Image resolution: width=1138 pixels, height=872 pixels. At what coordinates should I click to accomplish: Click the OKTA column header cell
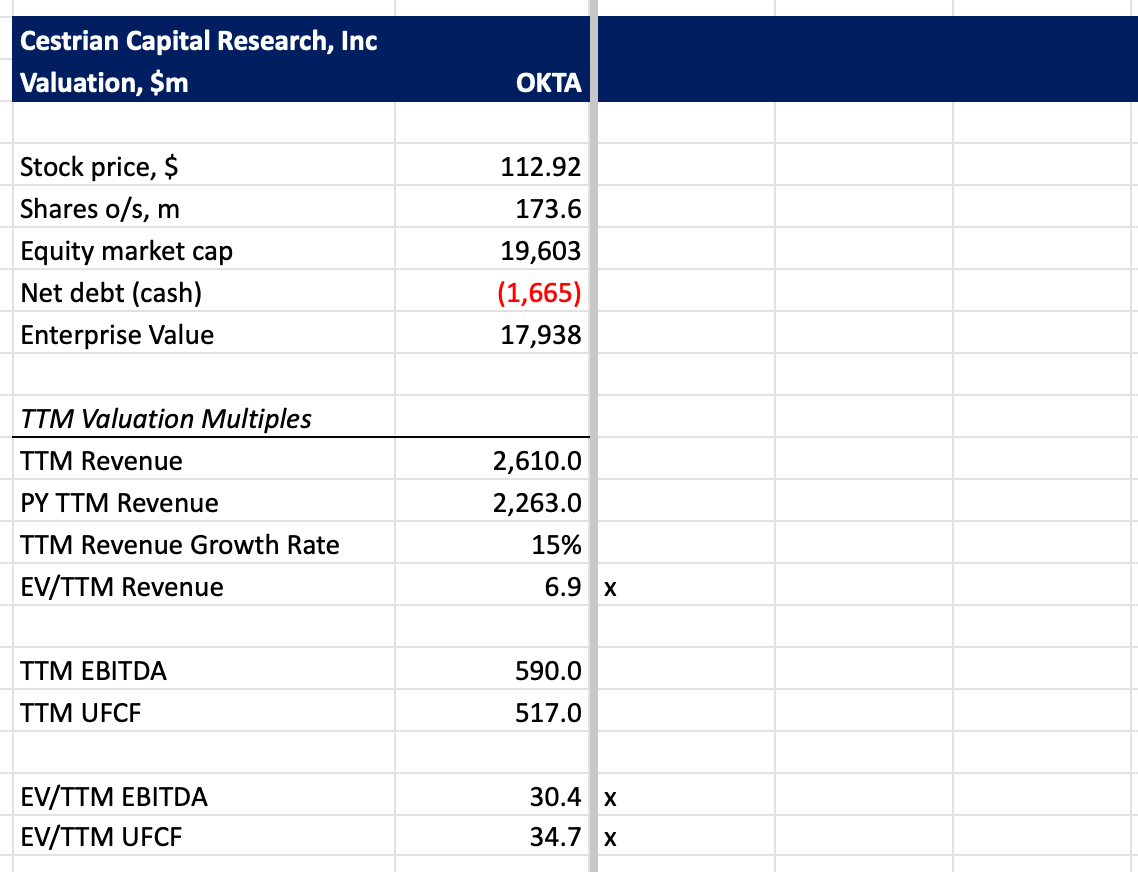coord(492,82)
